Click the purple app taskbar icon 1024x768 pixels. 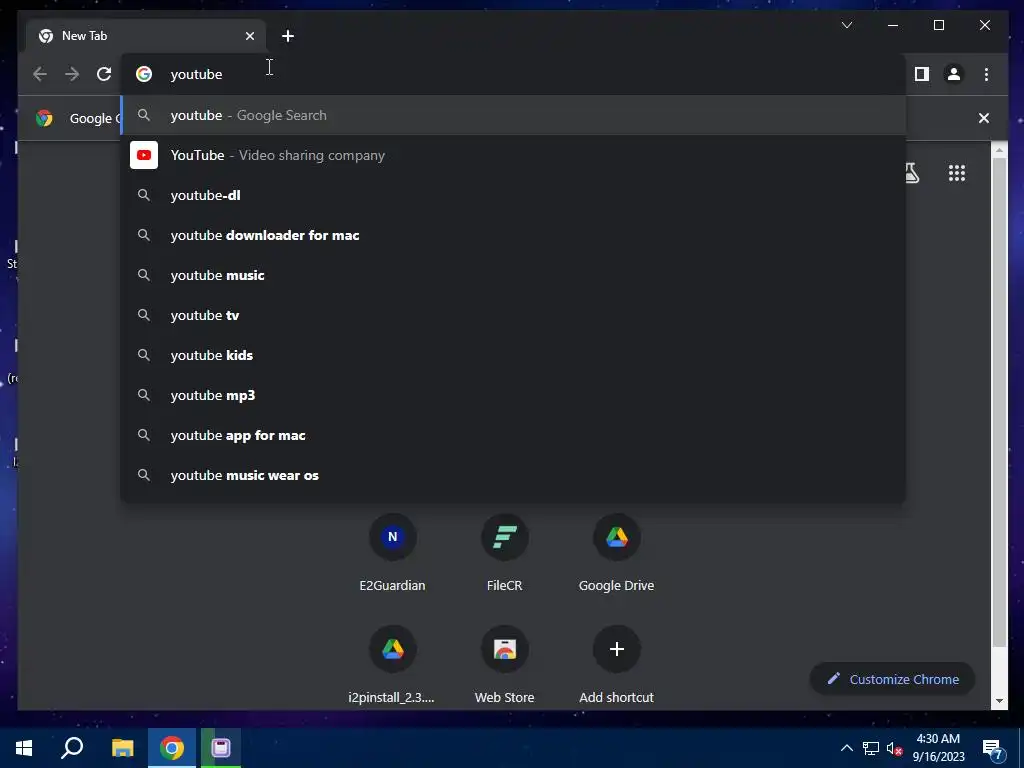[221, 748]
